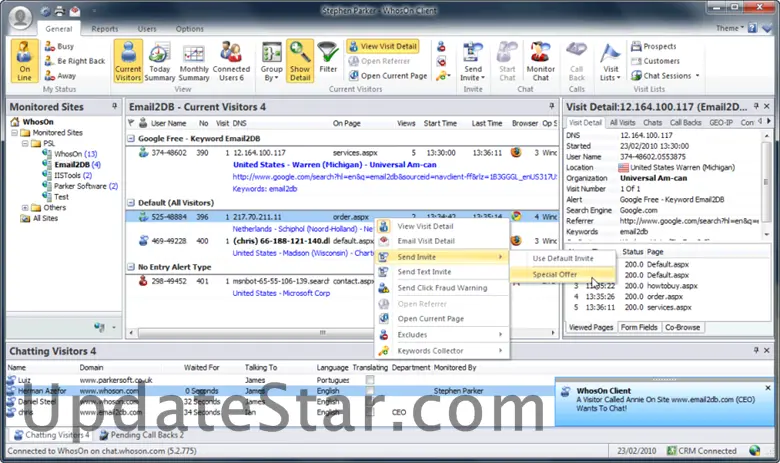Collapse Default (All Visitors) group
Screen dimensions: 780x463
[131, 203]
